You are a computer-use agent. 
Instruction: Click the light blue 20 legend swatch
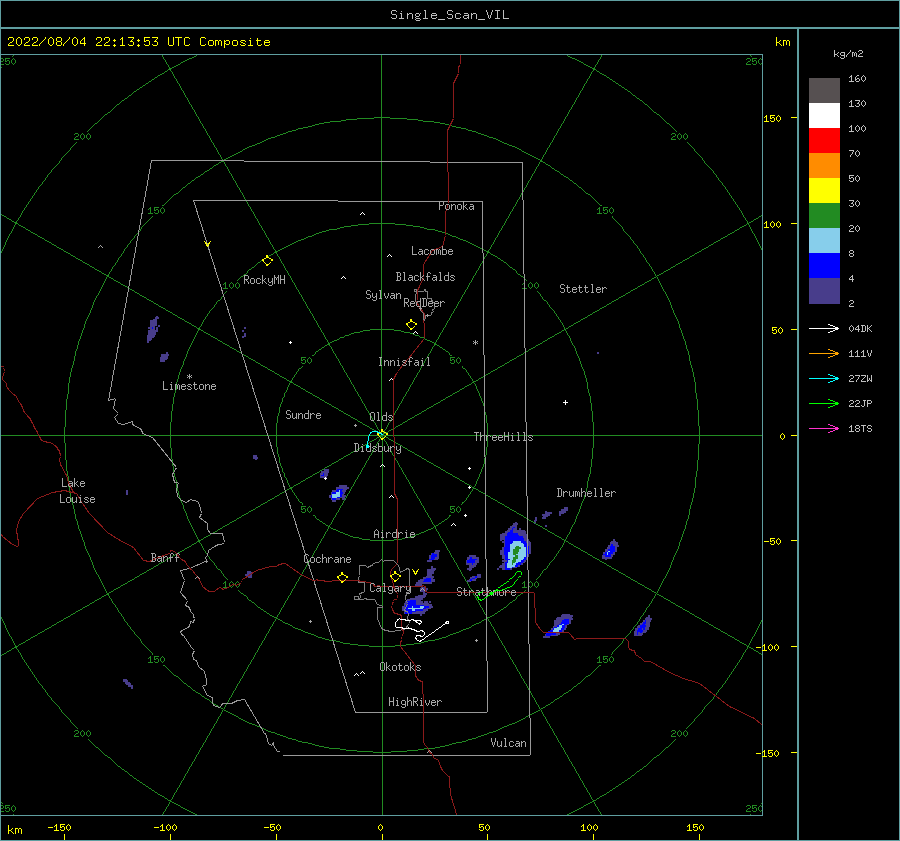[824, 241]
